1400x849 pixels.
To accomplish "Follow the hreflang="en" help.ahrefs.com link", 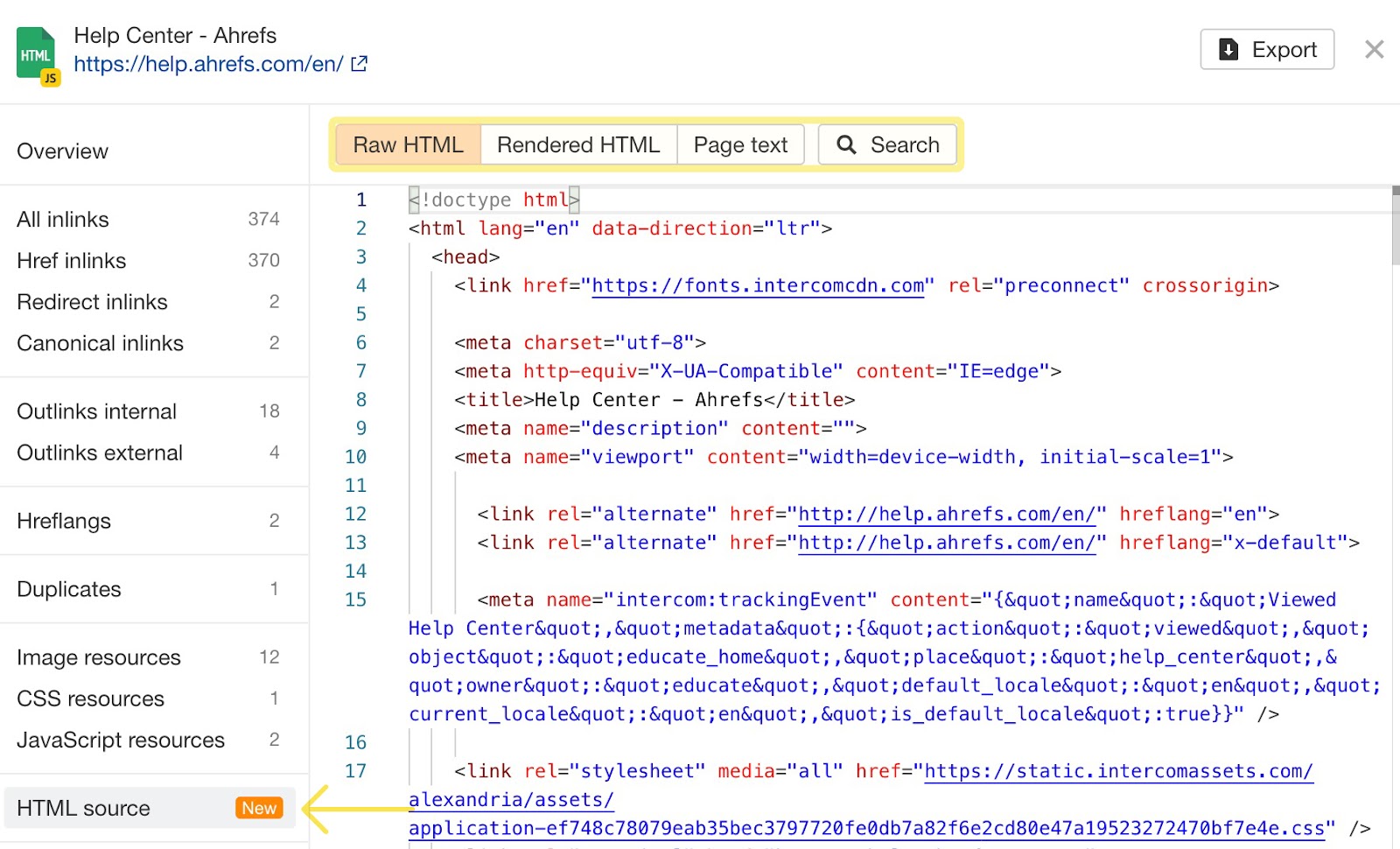I will coord(947,515).
